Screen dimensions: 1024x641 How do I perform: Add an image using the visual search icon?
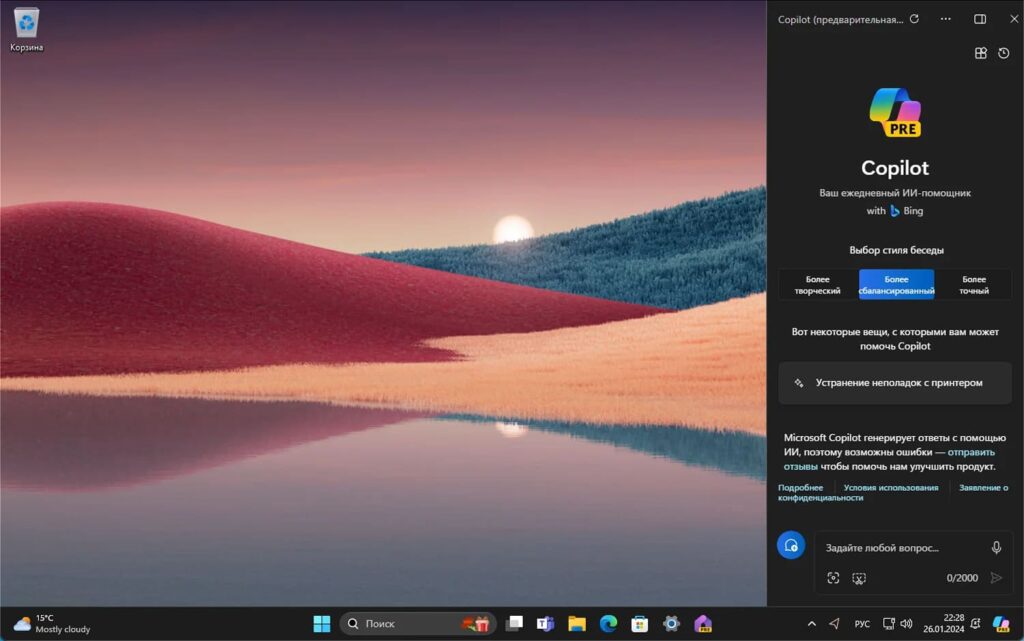(x=833, y=578)
